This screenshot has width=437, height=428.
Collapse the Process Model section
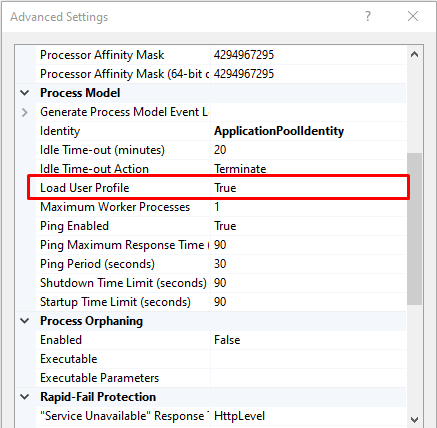pyautogui.click(x=25, y=93)
